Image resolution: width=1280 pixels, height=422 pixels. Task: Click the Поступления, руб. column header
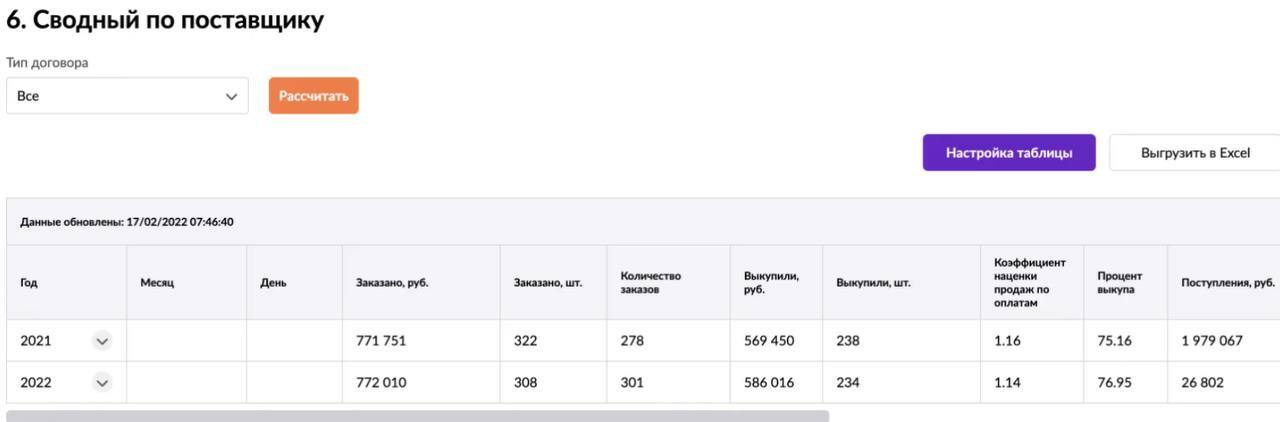pyautogui.click(x=1227, y=283)
